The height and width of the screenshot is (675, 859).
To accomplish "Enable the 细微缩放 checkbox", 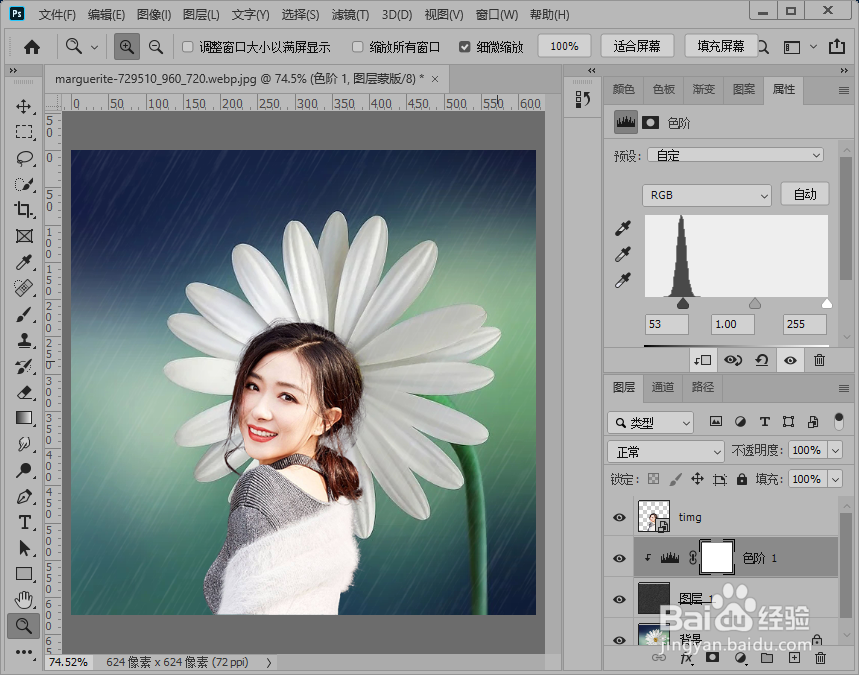I will (x=465, y=45).
